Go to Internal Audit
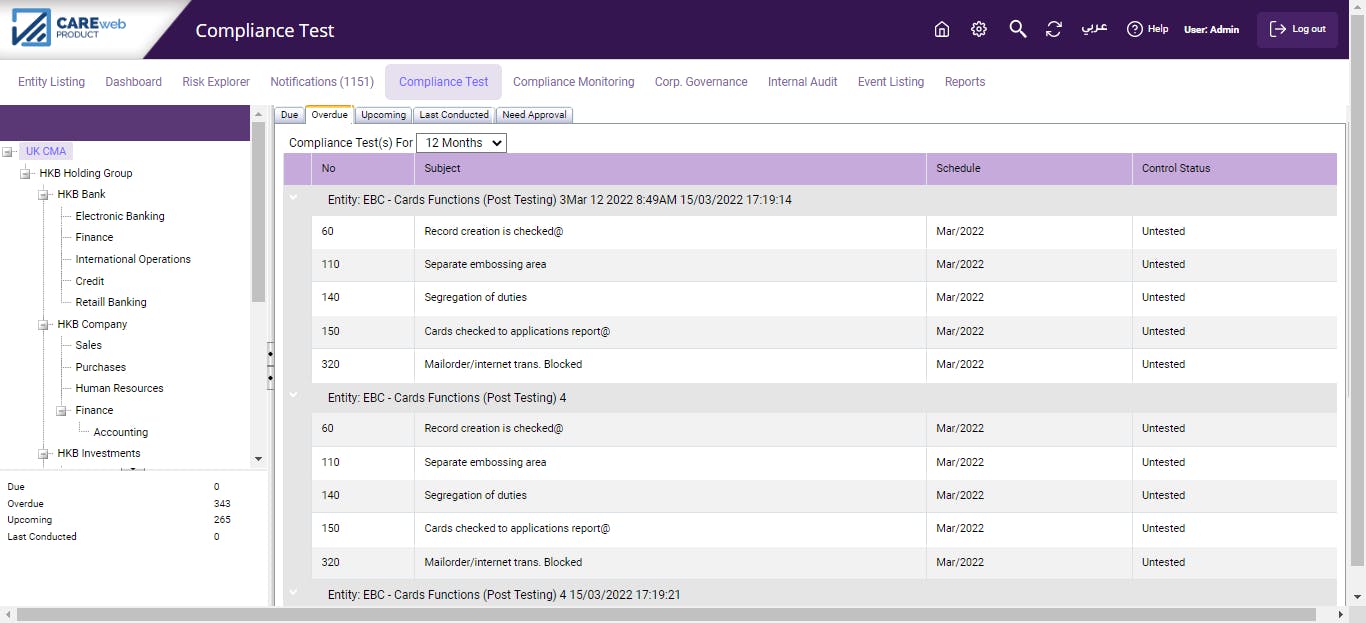This screenshot has height=623, width=1366. 802,82
